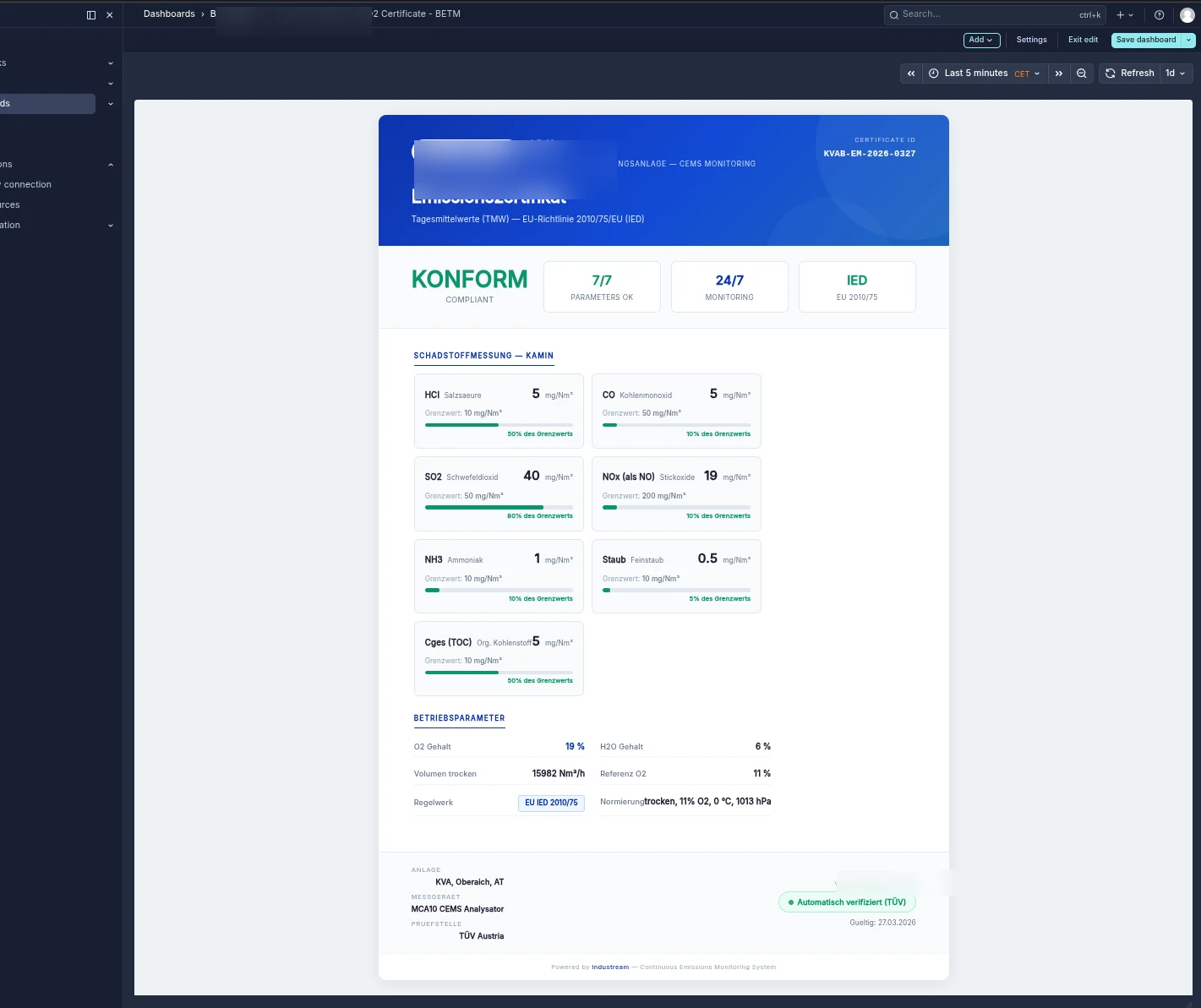1201x1008 pixels.
Task: Select Settings in the dashboard edit bar
Action: click(x=1031, y=40)
